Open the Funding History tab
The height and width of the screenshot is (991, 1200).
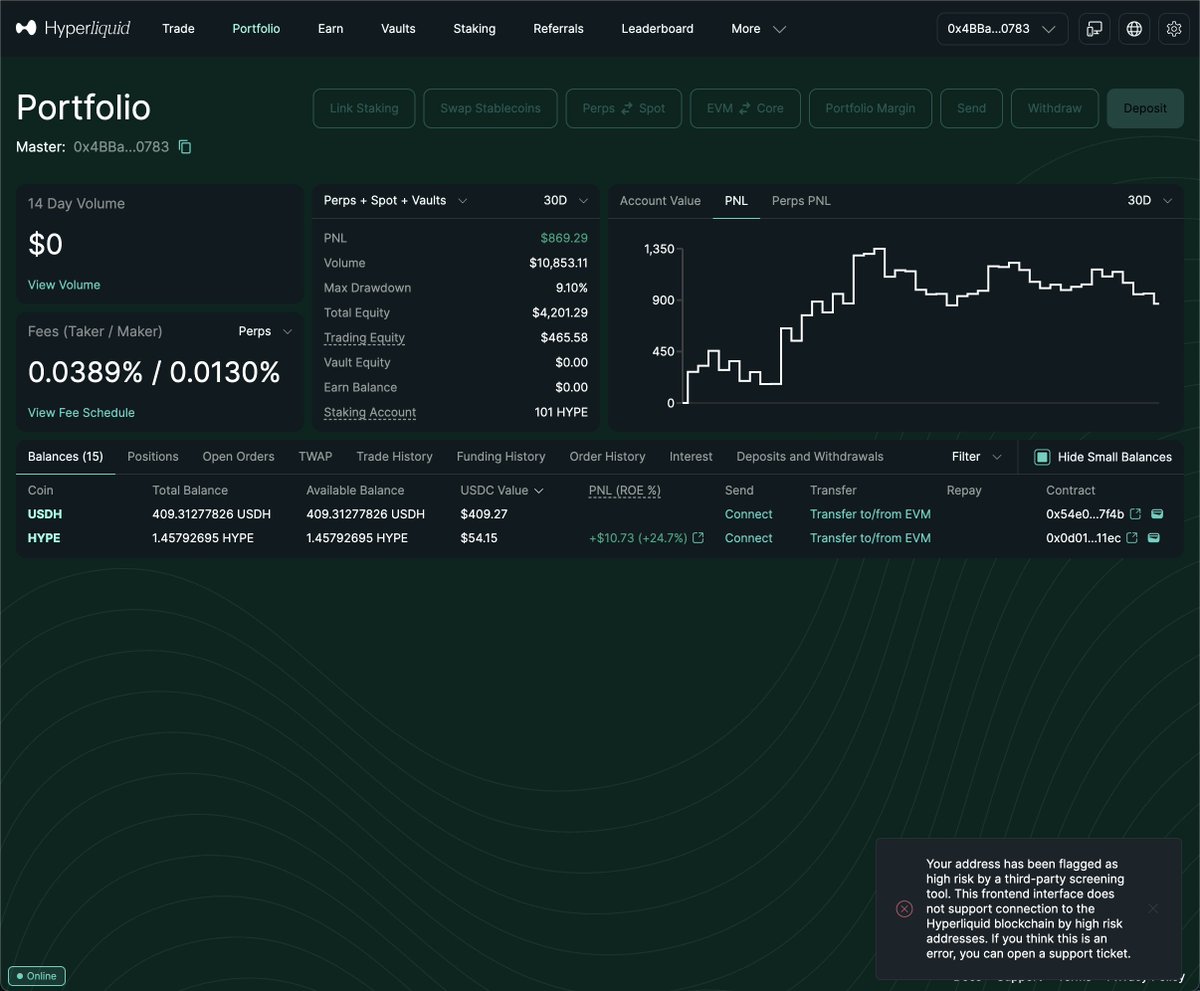point(501,457)
